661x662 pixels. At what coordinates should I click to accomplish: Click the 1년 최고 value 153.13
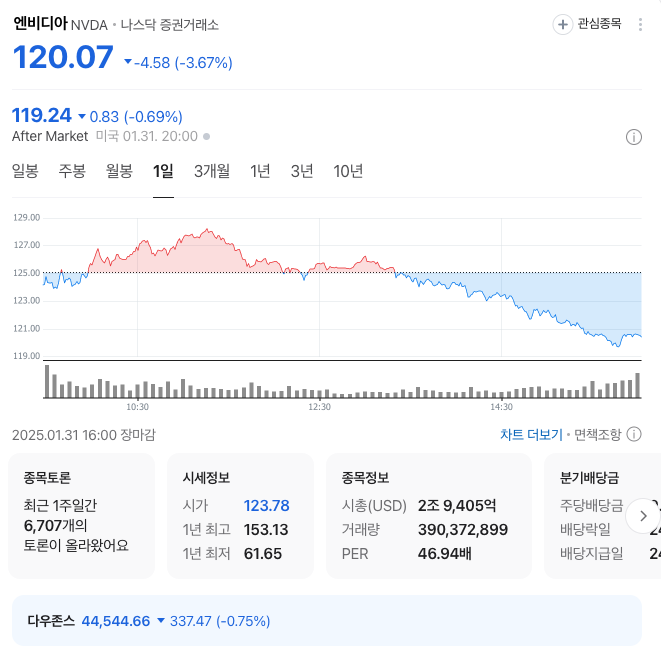pyautogui.click(x=266, y=529)
